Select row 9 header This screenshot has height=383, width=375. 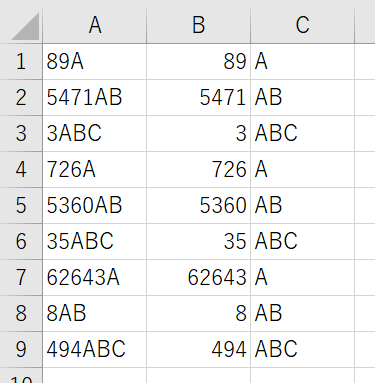tap(21, 349)
